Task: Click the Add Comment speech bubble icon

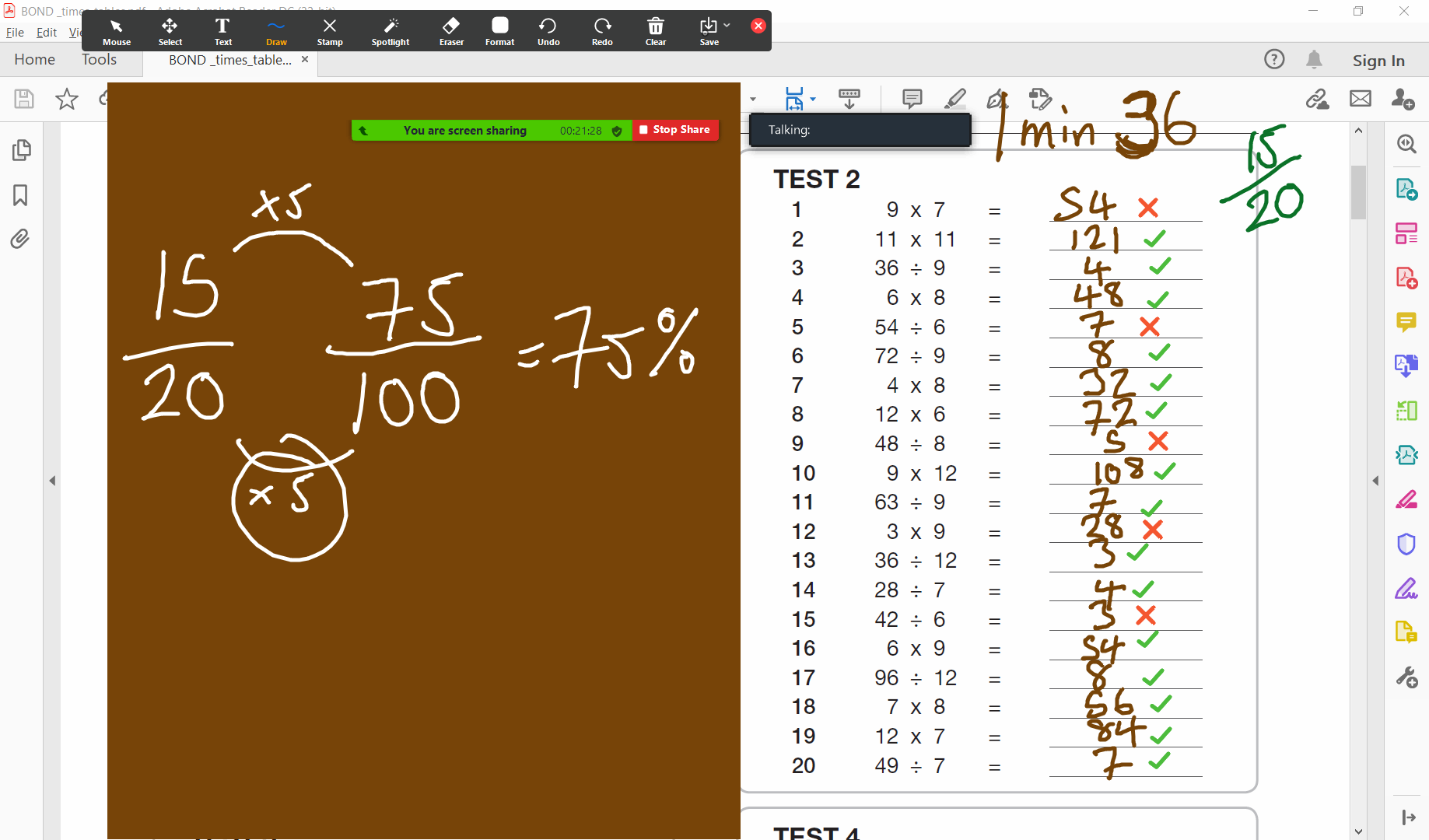Action: [x=912, y=99]
